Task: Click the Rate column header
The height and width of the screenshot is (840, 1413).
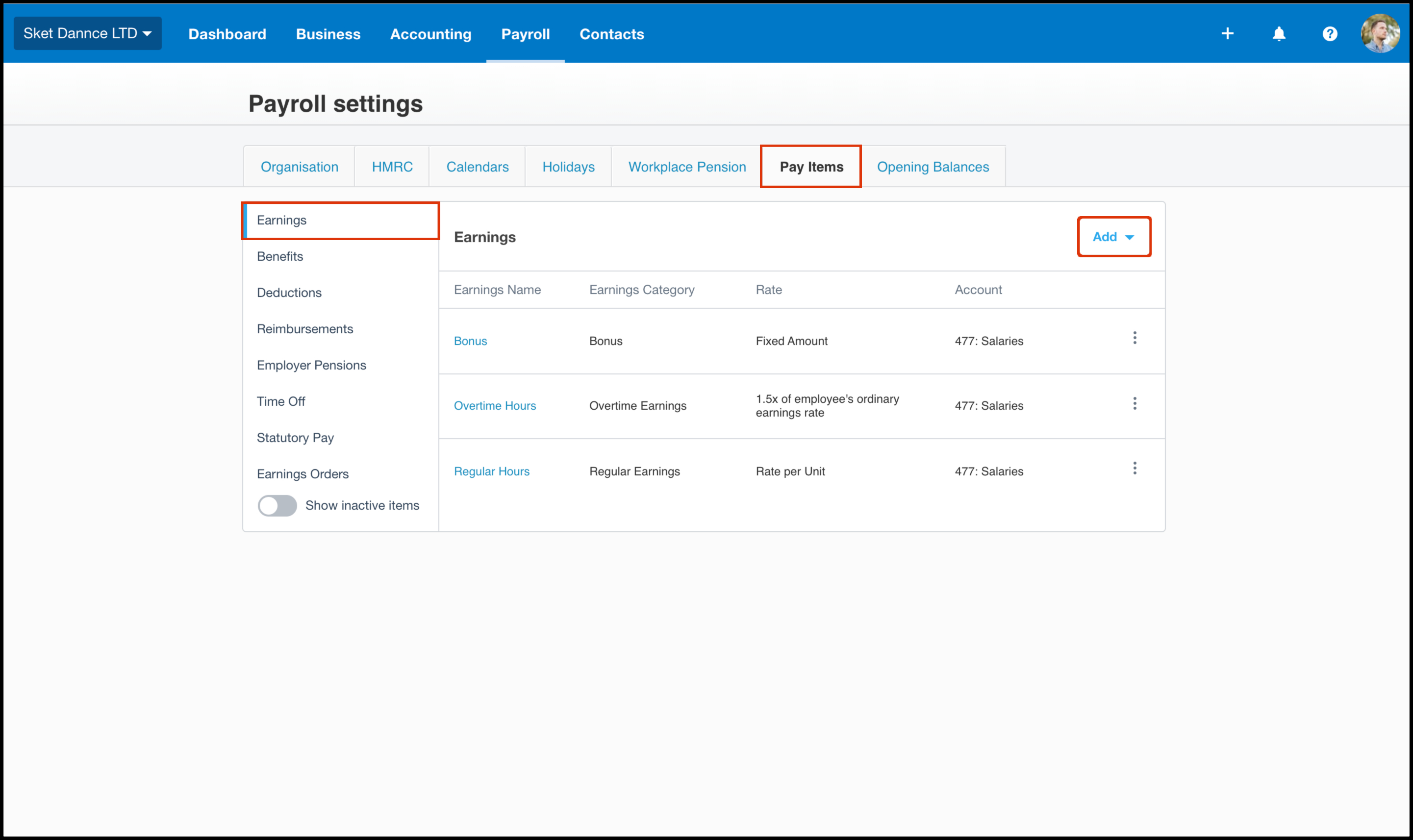Action: [768, 290]
